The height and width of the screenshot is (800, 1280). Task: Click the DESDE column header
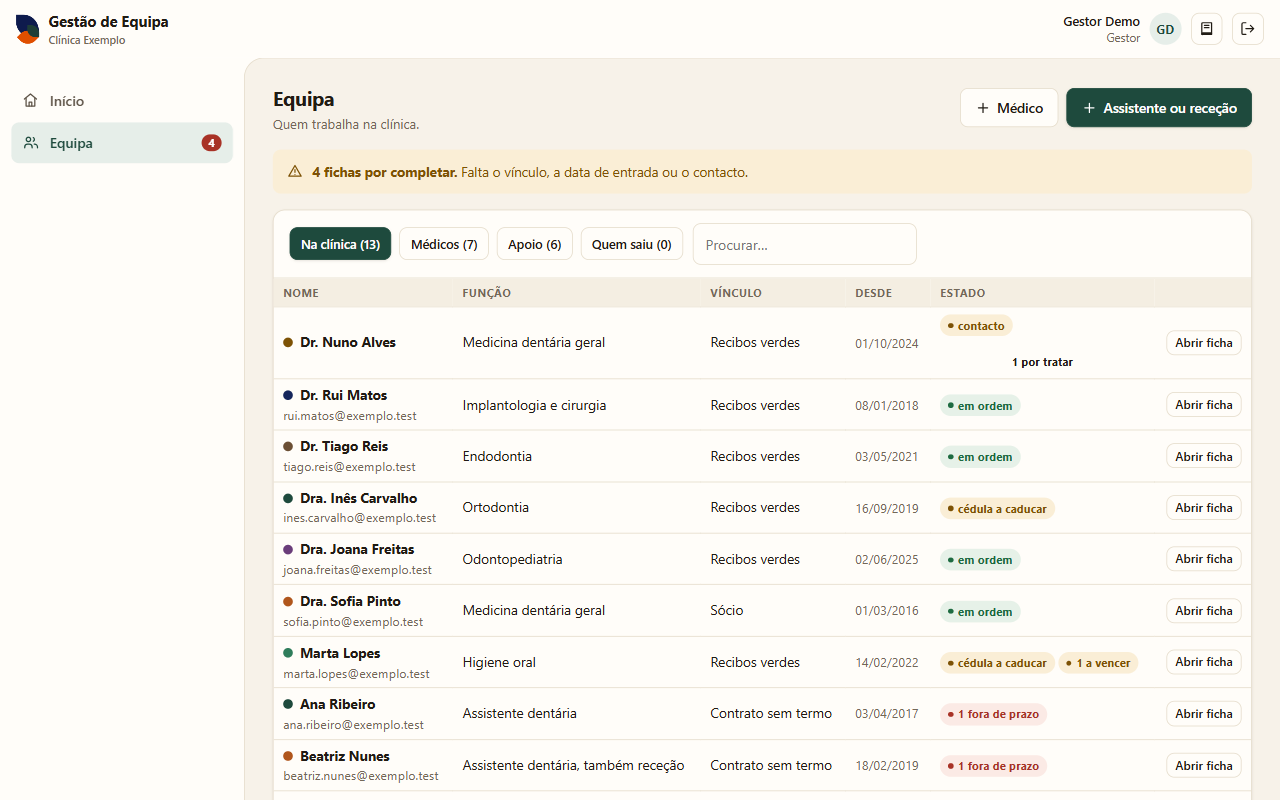pyautogui.click(x=874, y=293)
